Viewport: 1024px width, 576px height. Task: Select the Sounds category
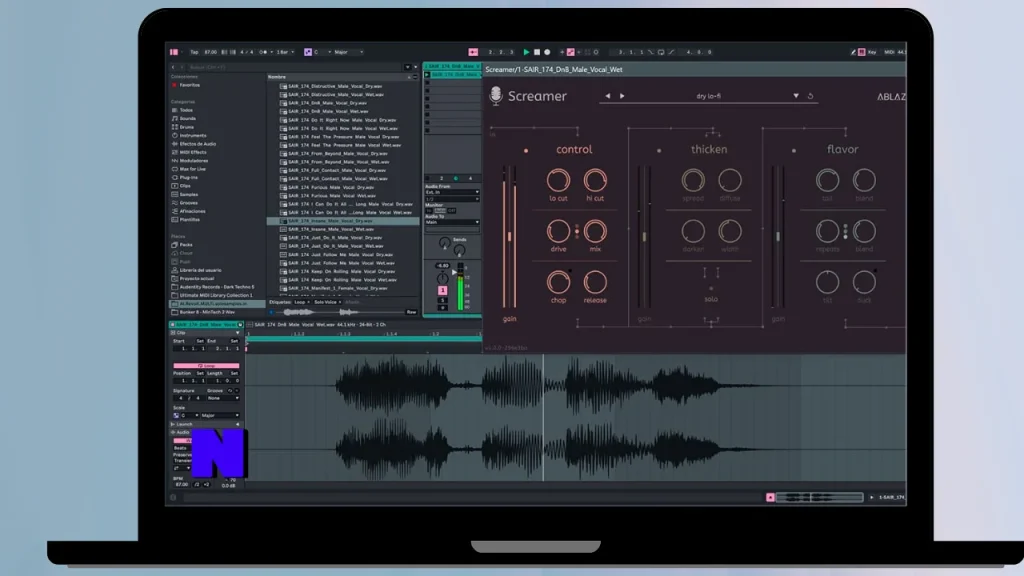[x=187, y=118]
